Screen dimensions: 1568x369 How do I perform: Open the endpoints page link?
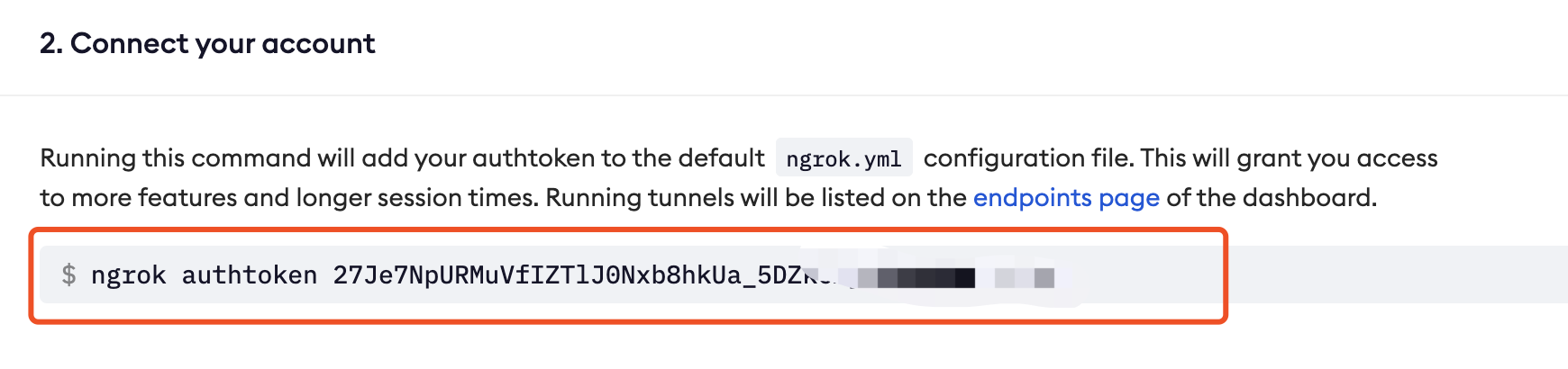click(x=1066, y=198)
